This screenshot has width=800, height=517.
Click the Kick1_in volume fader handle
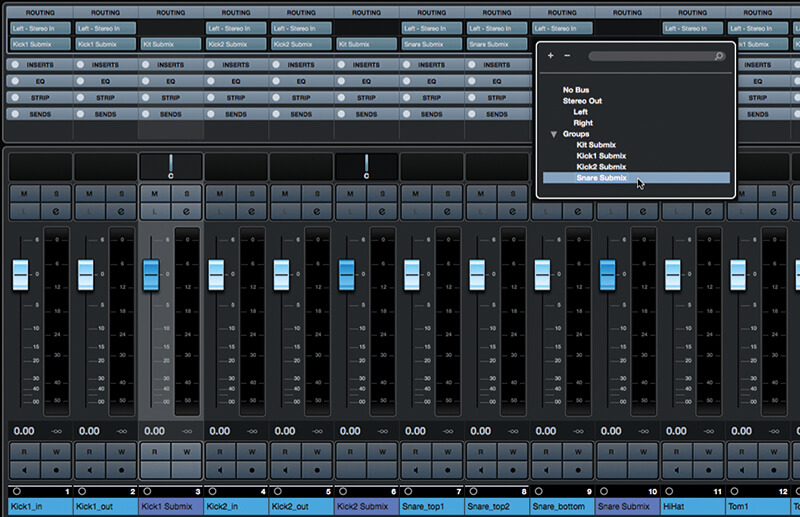tap(20, 275)
